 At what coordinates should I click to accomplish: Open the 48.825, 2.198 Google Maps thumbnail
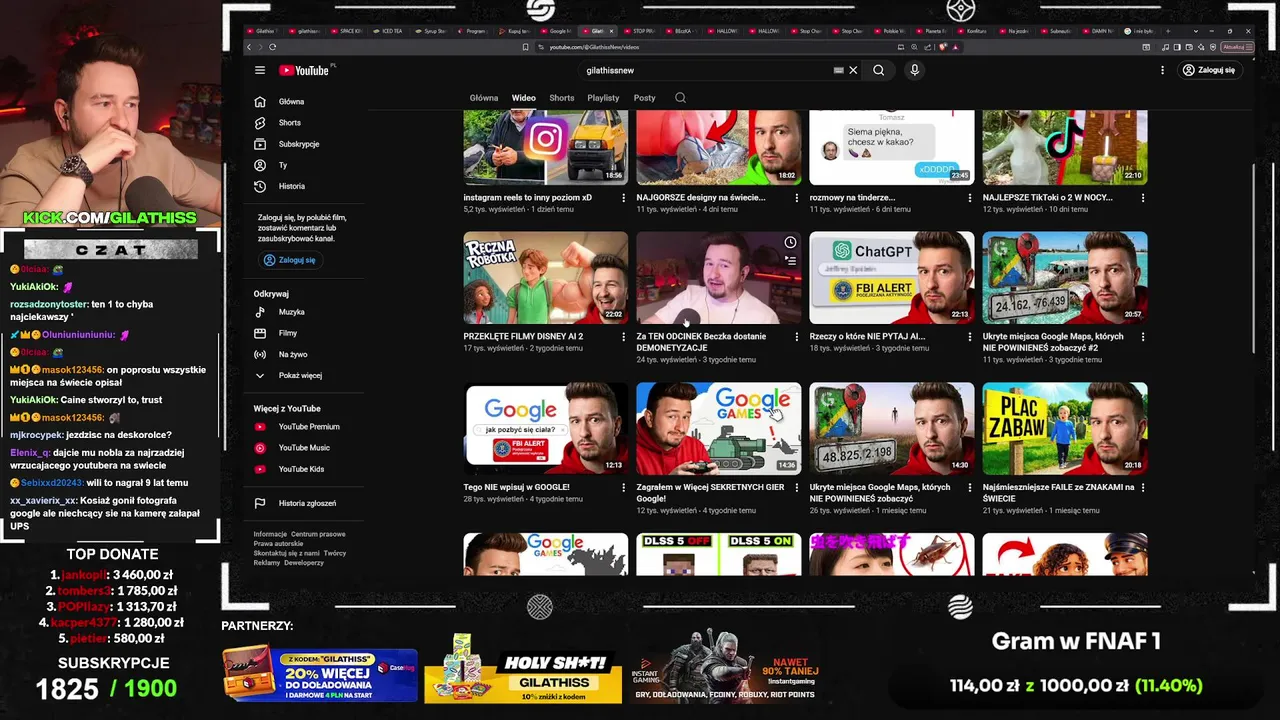point(892,428)
